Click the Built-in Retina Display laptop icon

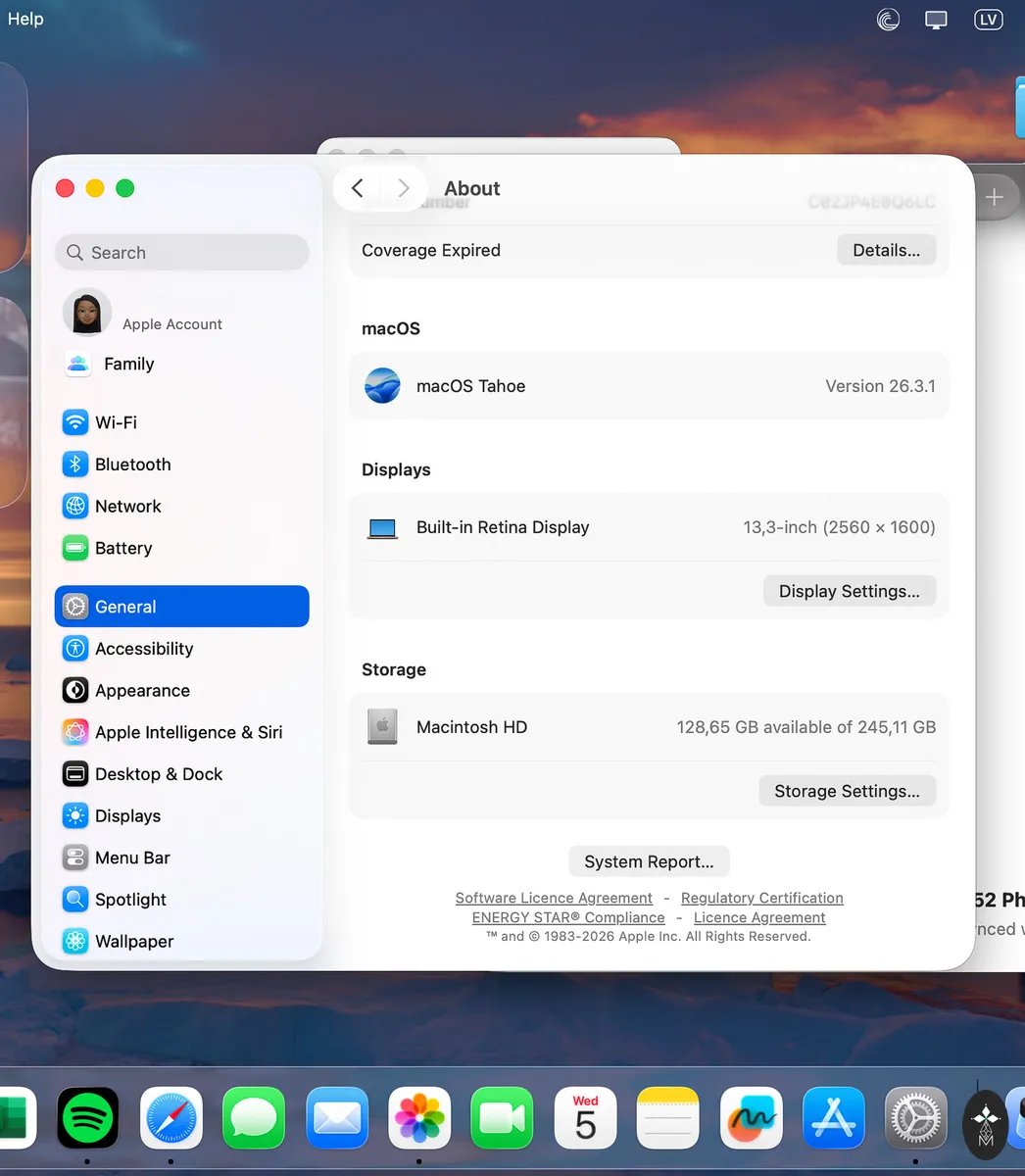[382, 528]
